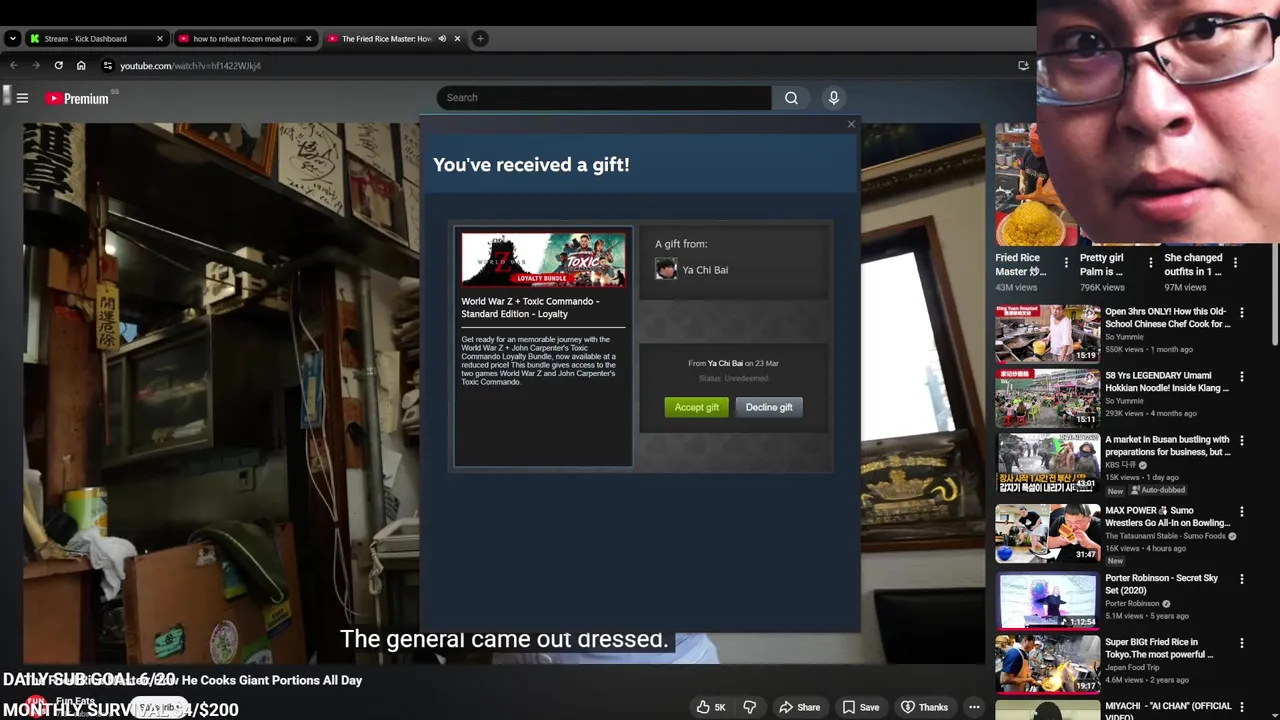Open options for Super BIG Fried Rice video
This screenshot has width=1280, height=720.
coord(1241,643)
